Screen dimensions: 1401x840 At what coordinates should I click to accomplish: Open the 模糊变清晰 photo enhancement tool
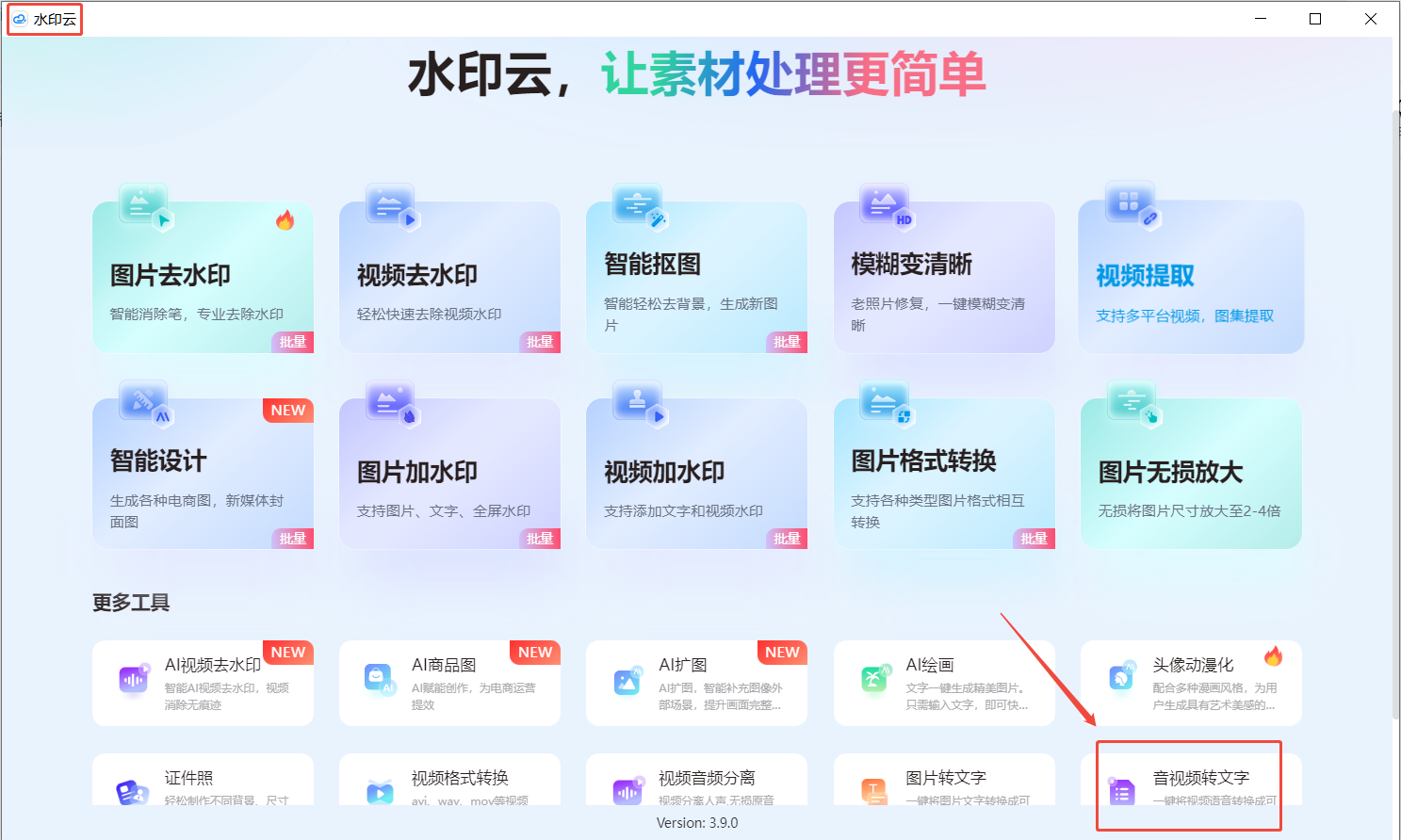click(x=943, y=273)
